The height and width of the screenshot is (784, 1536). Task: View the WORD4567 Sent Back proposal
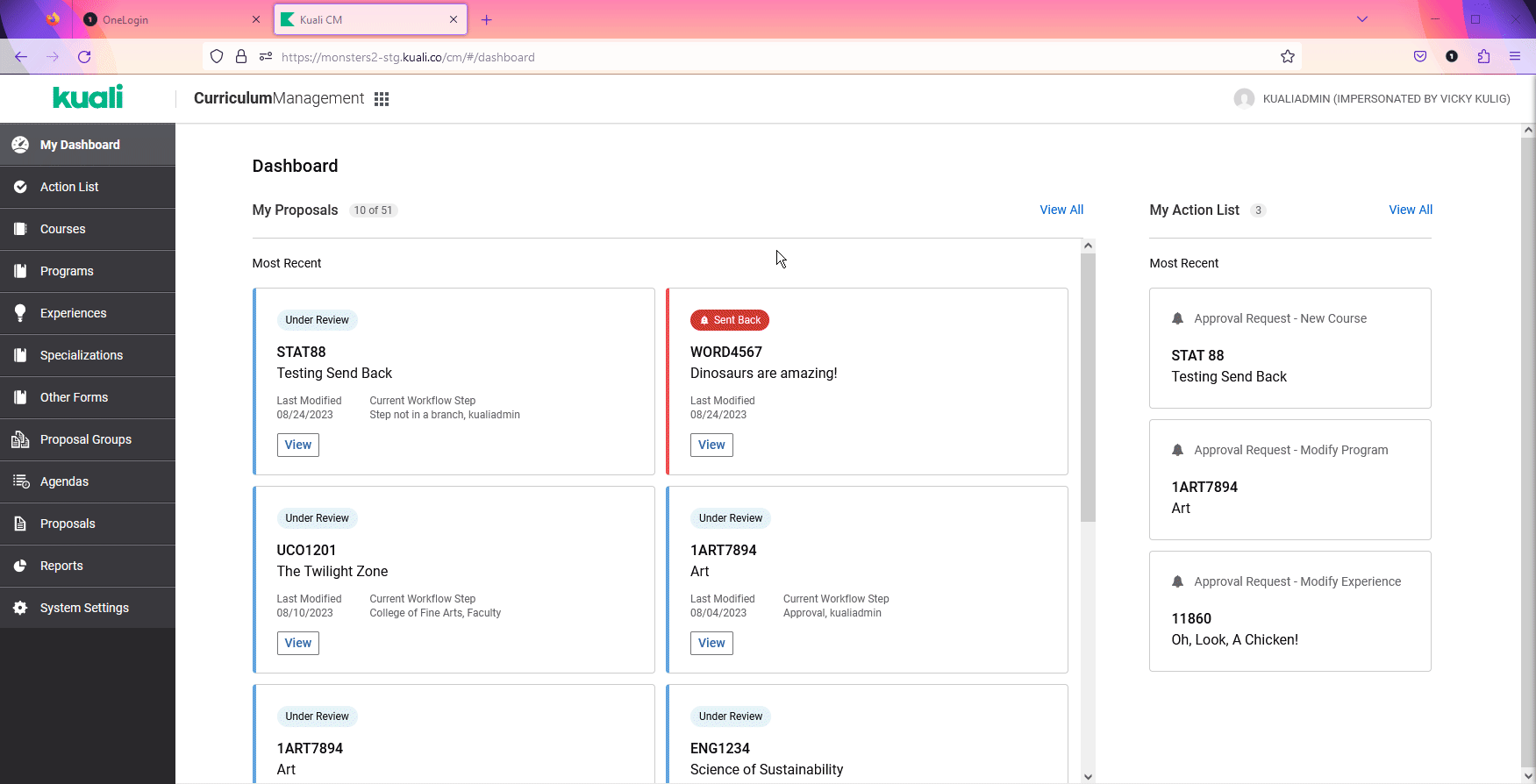[x=711, y=445]
